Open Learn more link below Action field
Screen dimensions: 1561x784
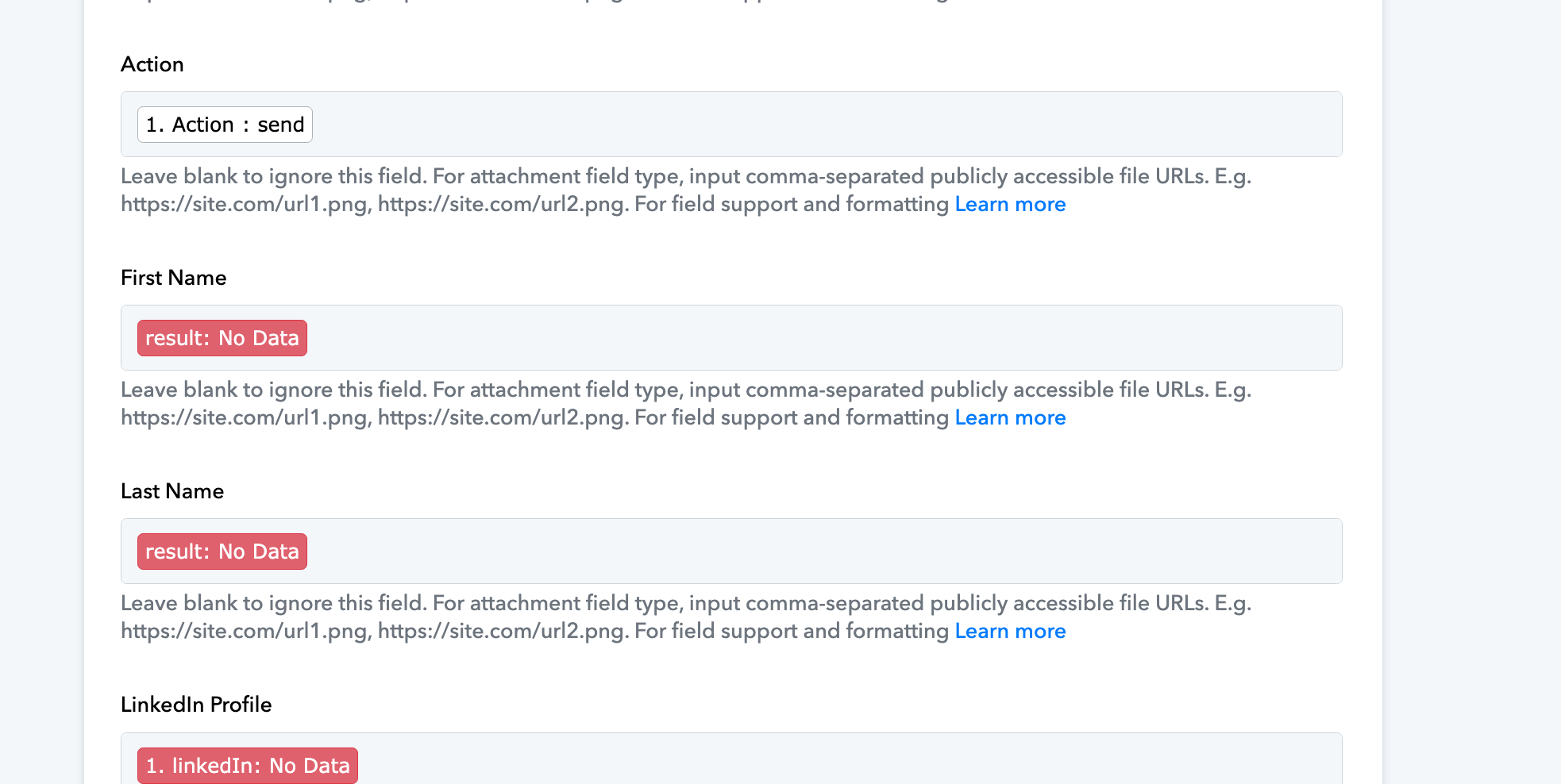(1010, 204)
